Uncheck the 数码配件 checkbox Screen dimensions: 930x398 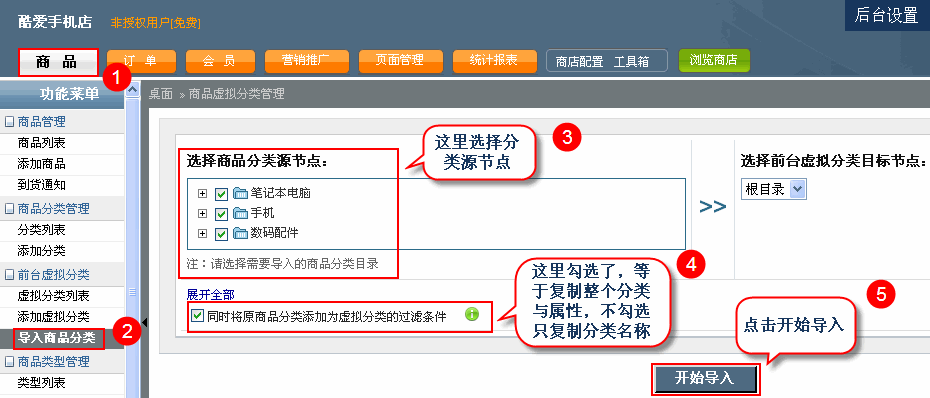point(222,234)
